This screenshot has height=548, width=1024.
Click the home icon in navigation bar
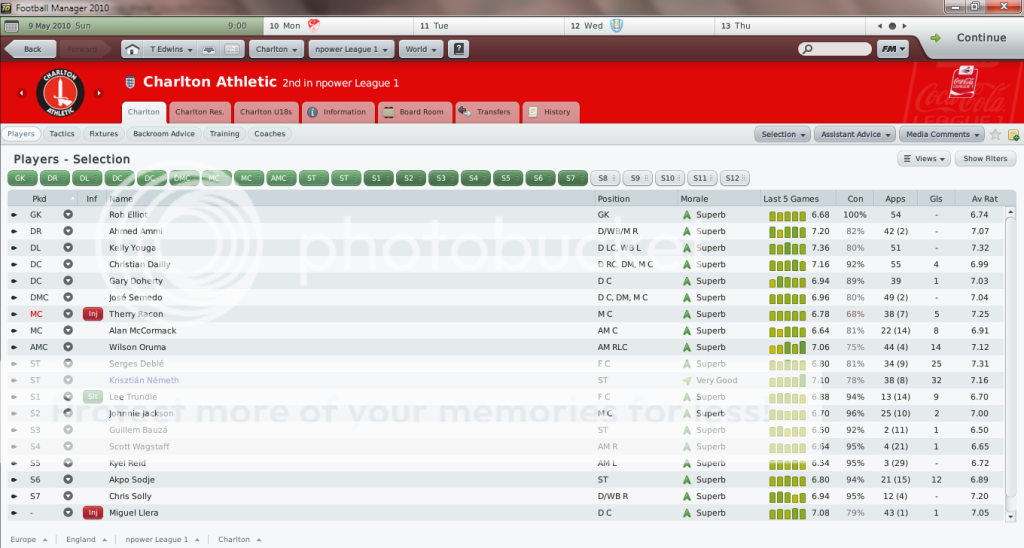tap(132, 49)
